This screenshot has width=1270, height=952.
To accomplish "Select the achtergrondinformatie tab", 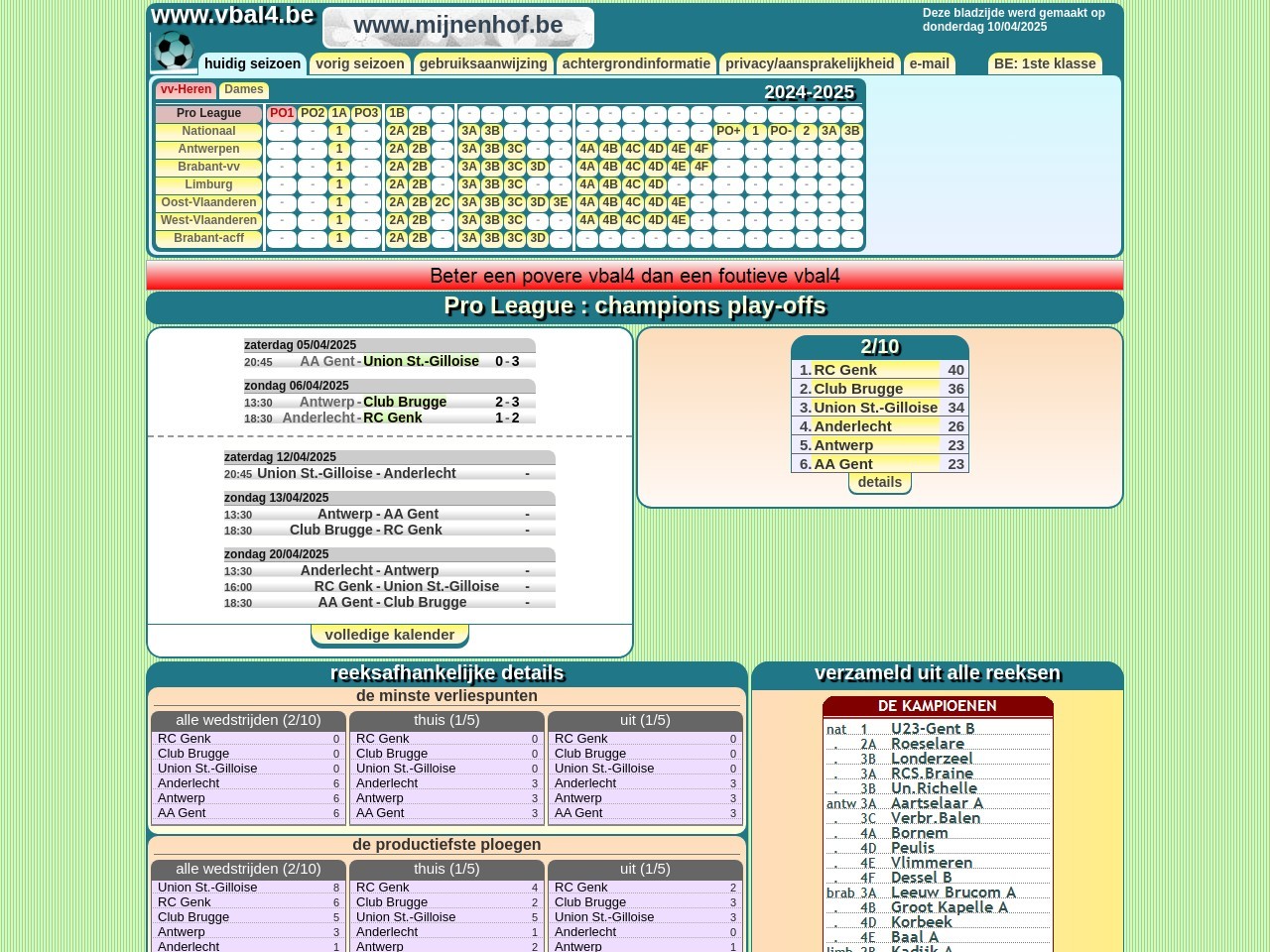I will (x=636, y=63).
